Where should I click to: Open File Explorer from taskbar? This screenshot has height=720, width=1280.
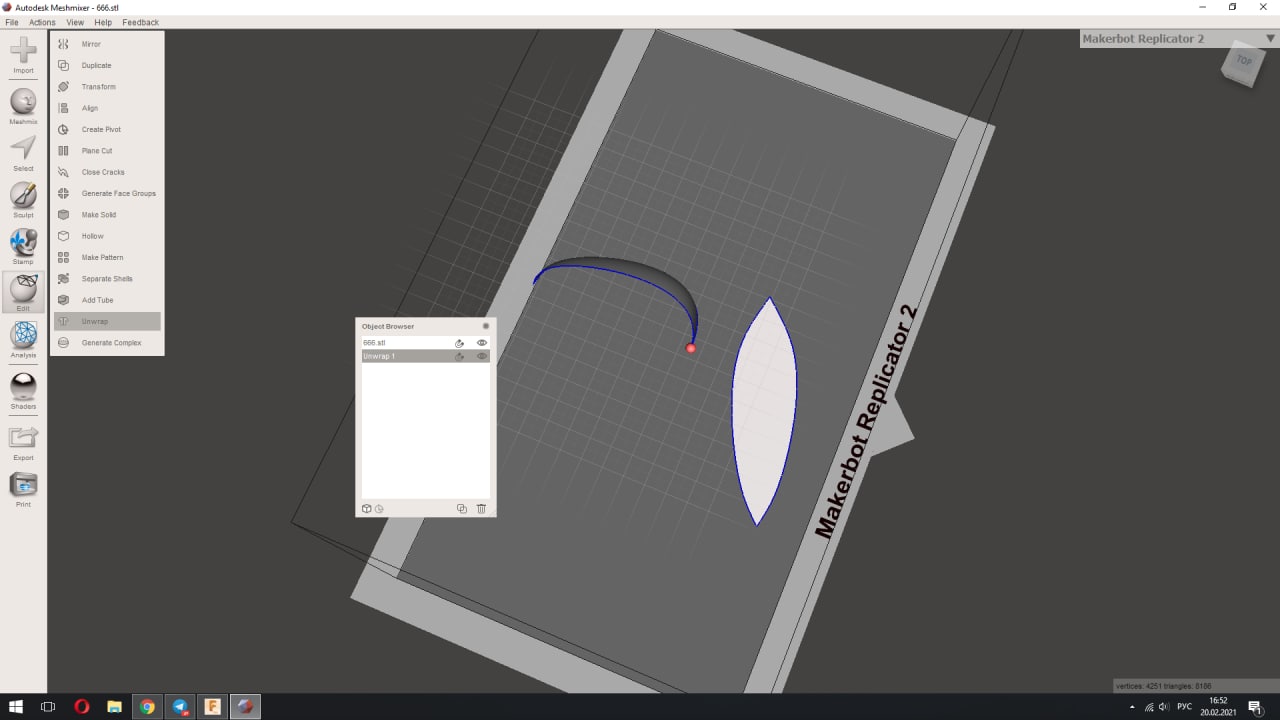tap(114, 707)
